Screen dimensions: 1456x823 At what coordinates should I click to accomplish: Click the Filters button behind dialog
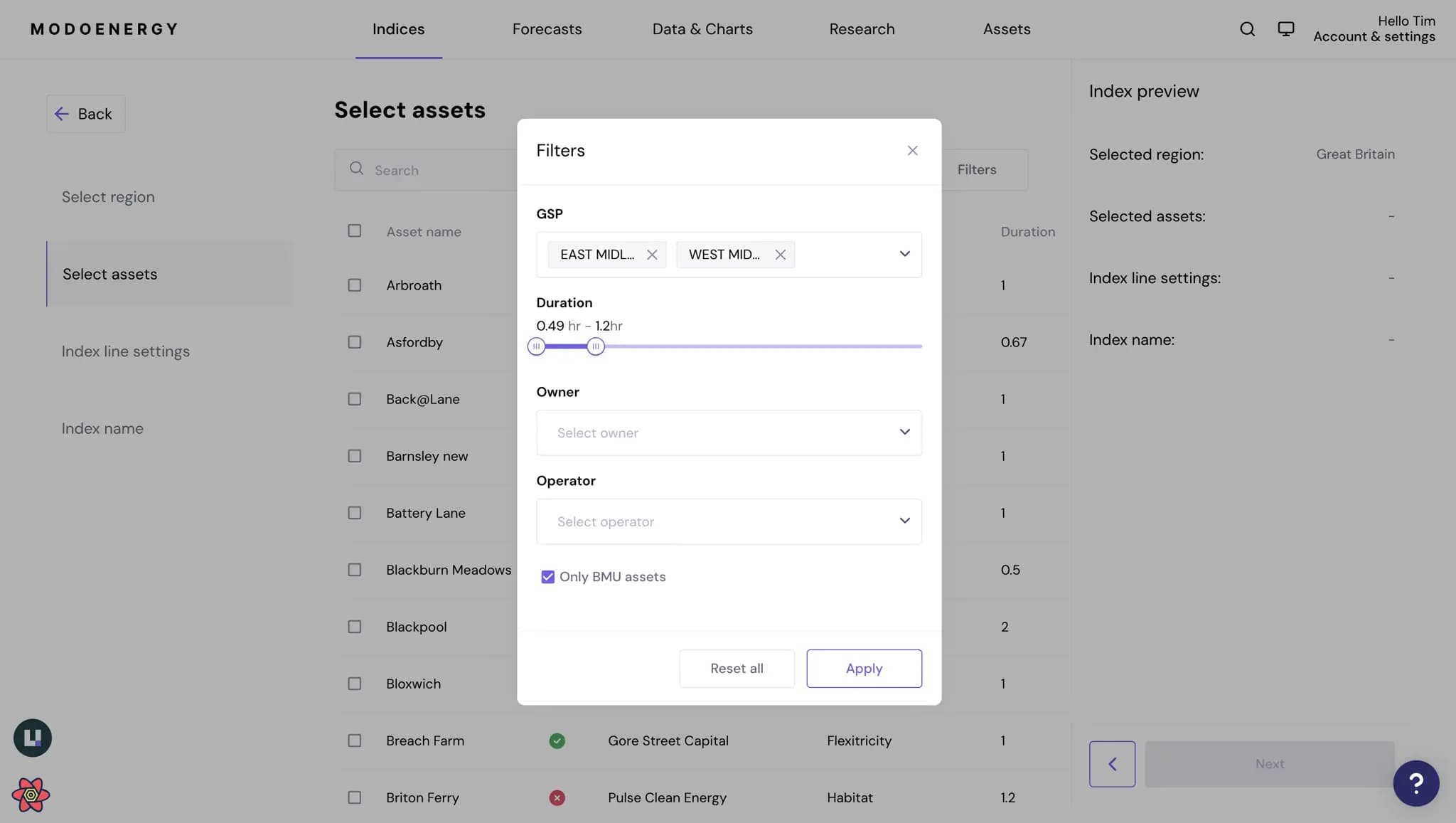click(985, 169)
